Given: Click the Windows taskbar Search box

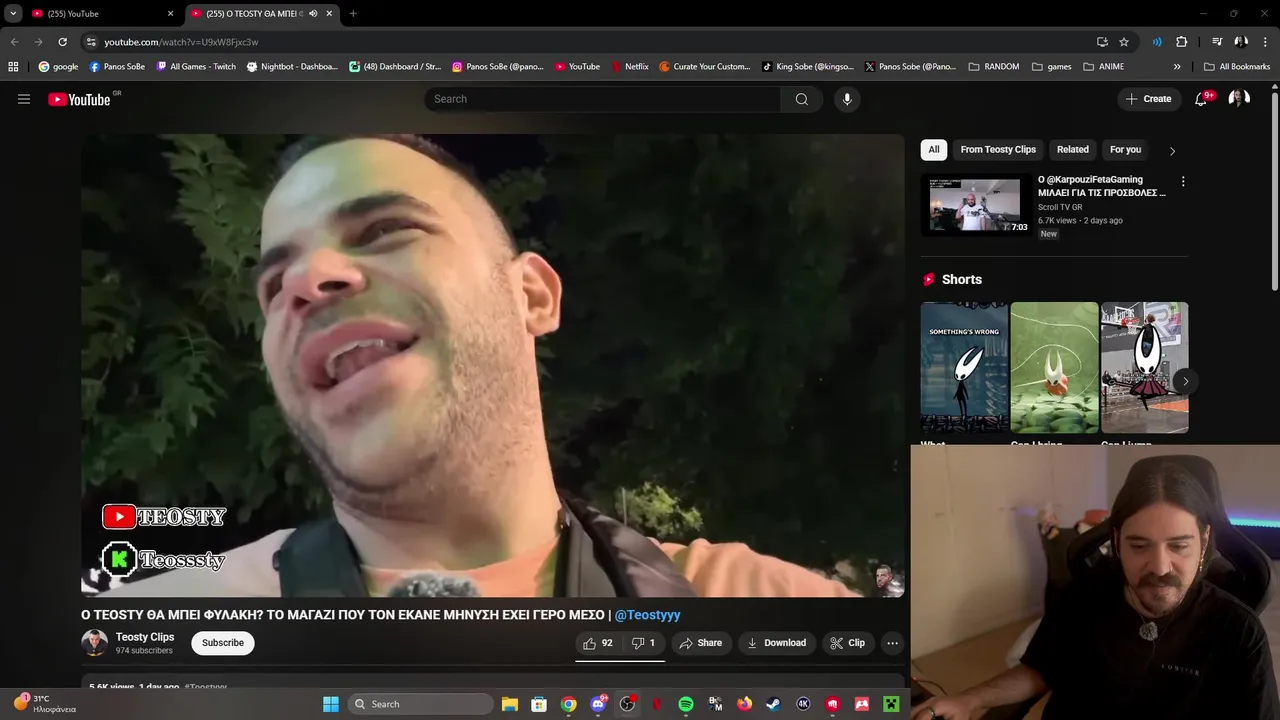Looking at the screenshot, I should [x=421, y=704].
